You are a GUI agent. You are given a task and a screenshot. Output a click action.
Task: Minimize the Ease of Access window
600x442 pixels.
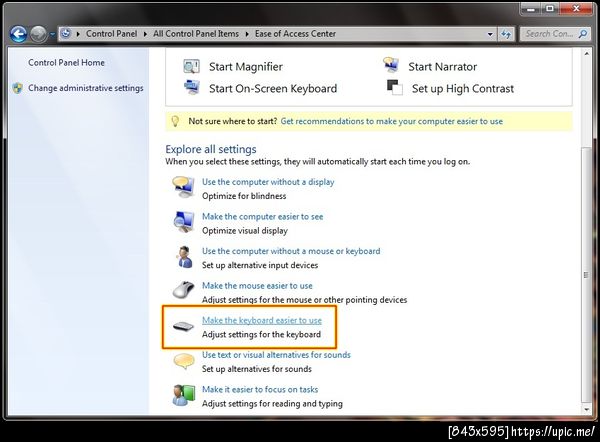click(531, 8)
